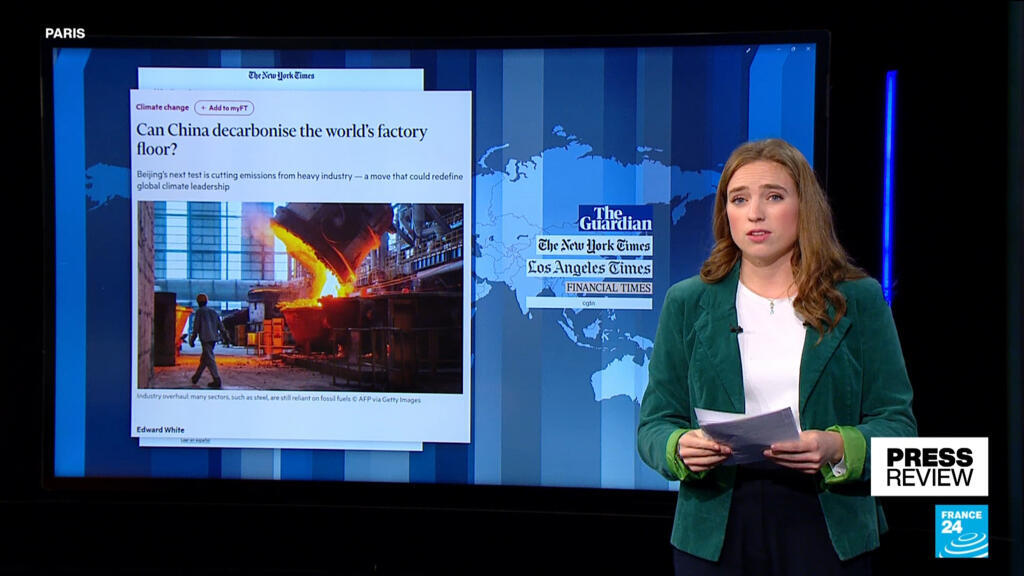Select The Guardian logo on the map

tap(615, 218)
